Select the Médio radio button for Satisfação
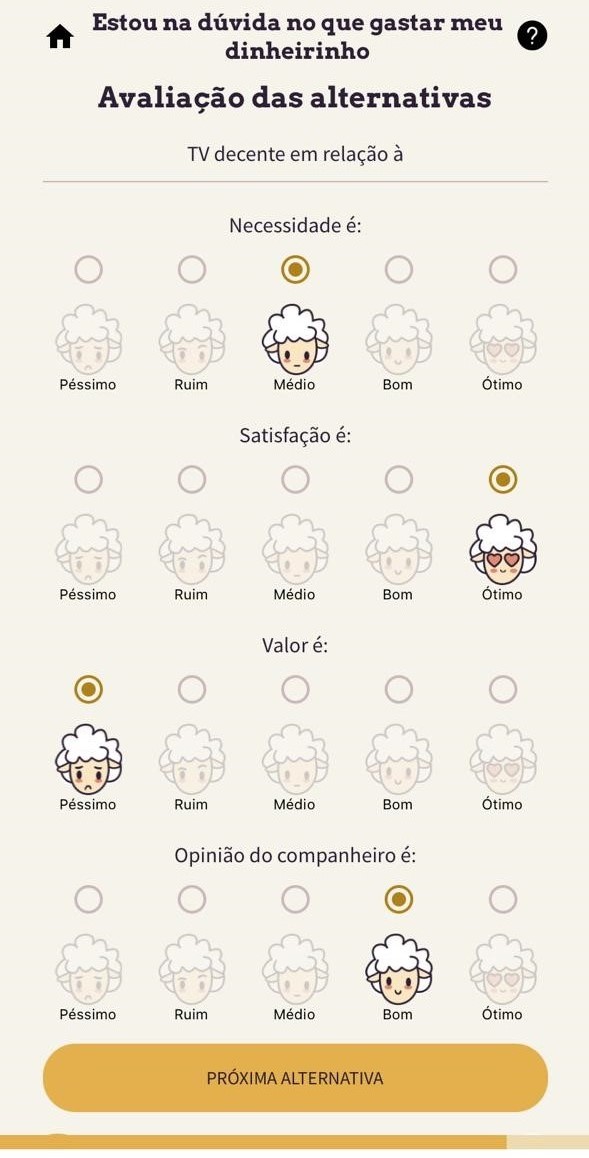 295,479
